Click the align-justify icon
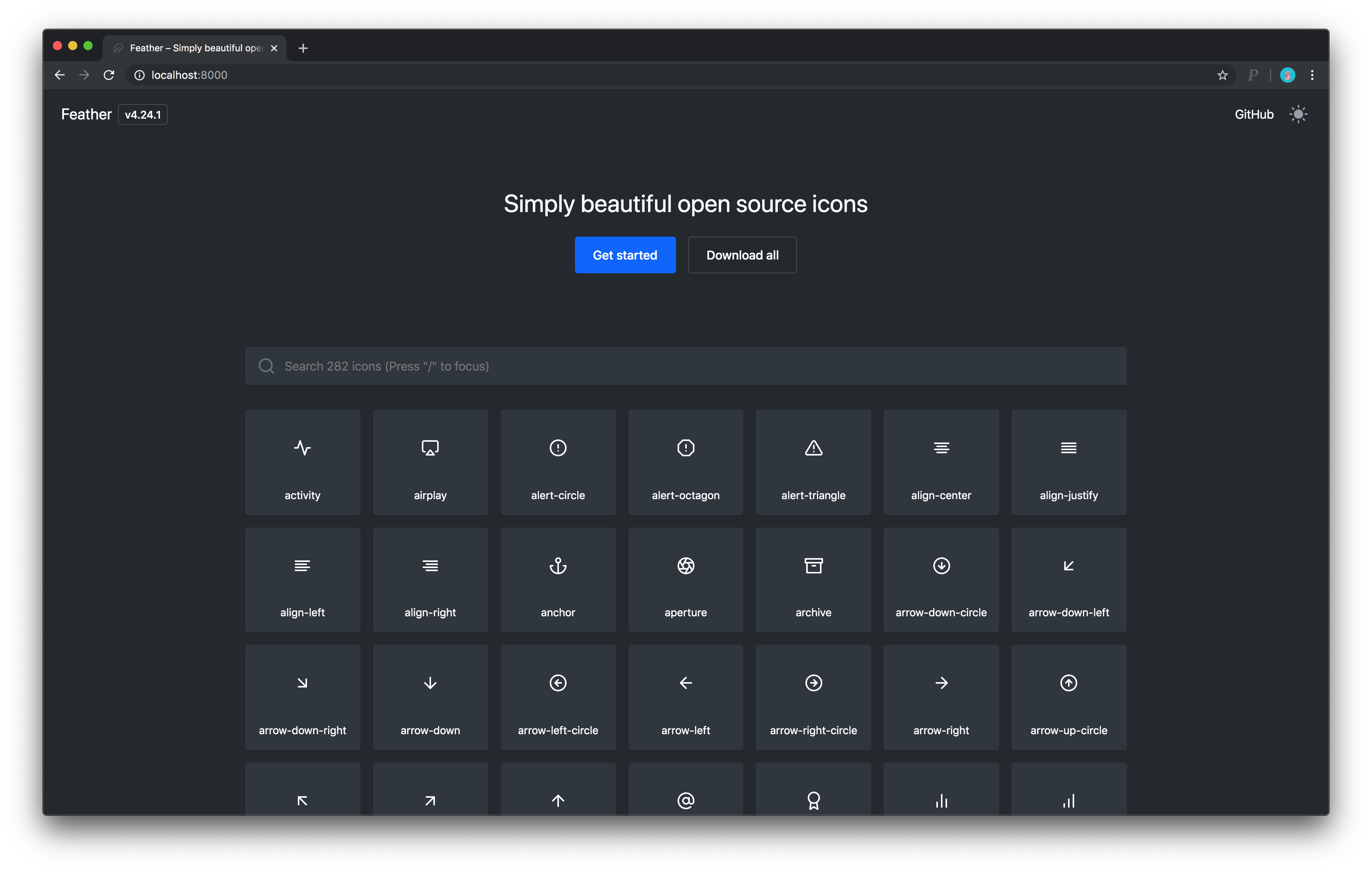Image resolution: width=1372 pixels, height=872 pixels. (1068, 462)
